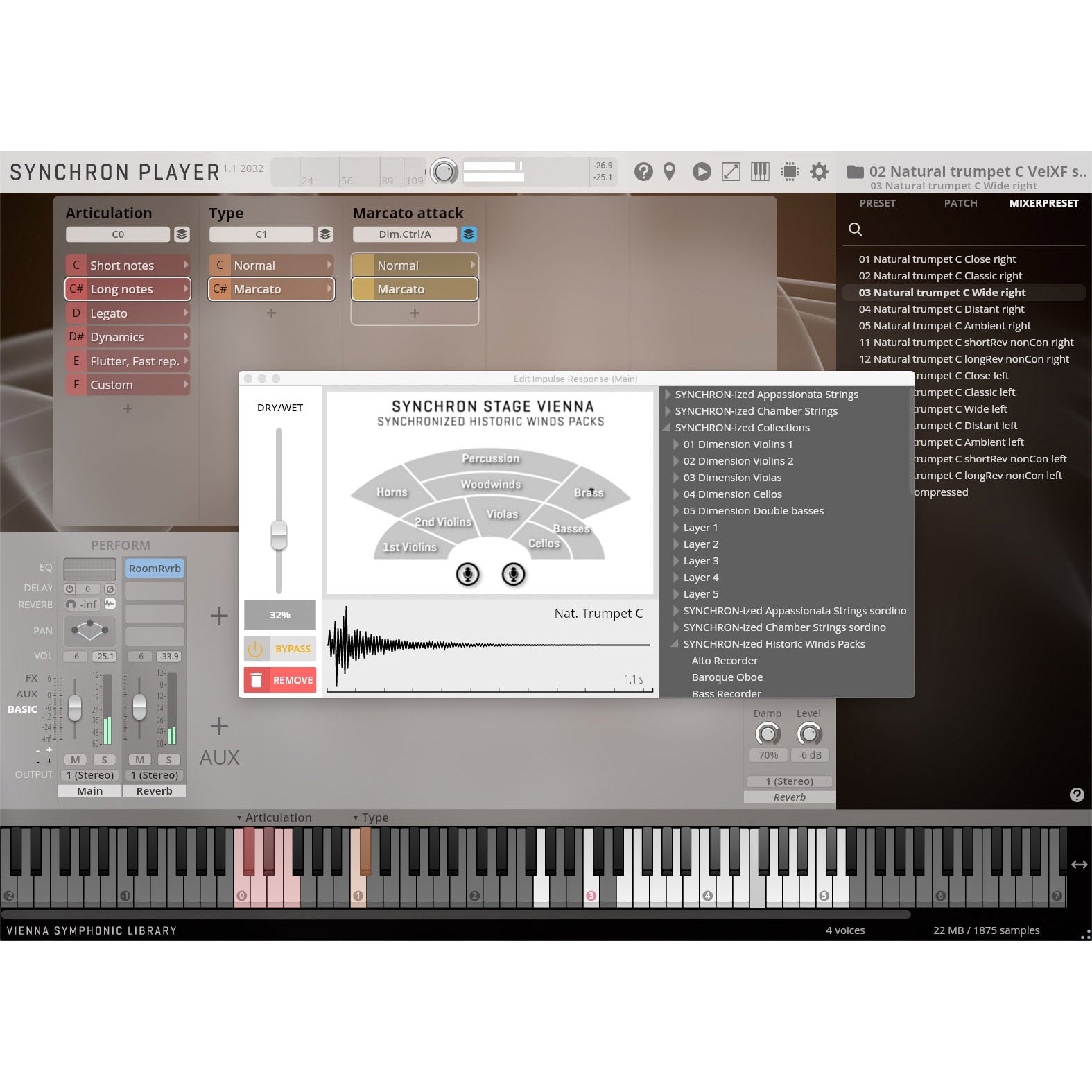
Task: Solo the Main channel
Action: click(104, 759)
